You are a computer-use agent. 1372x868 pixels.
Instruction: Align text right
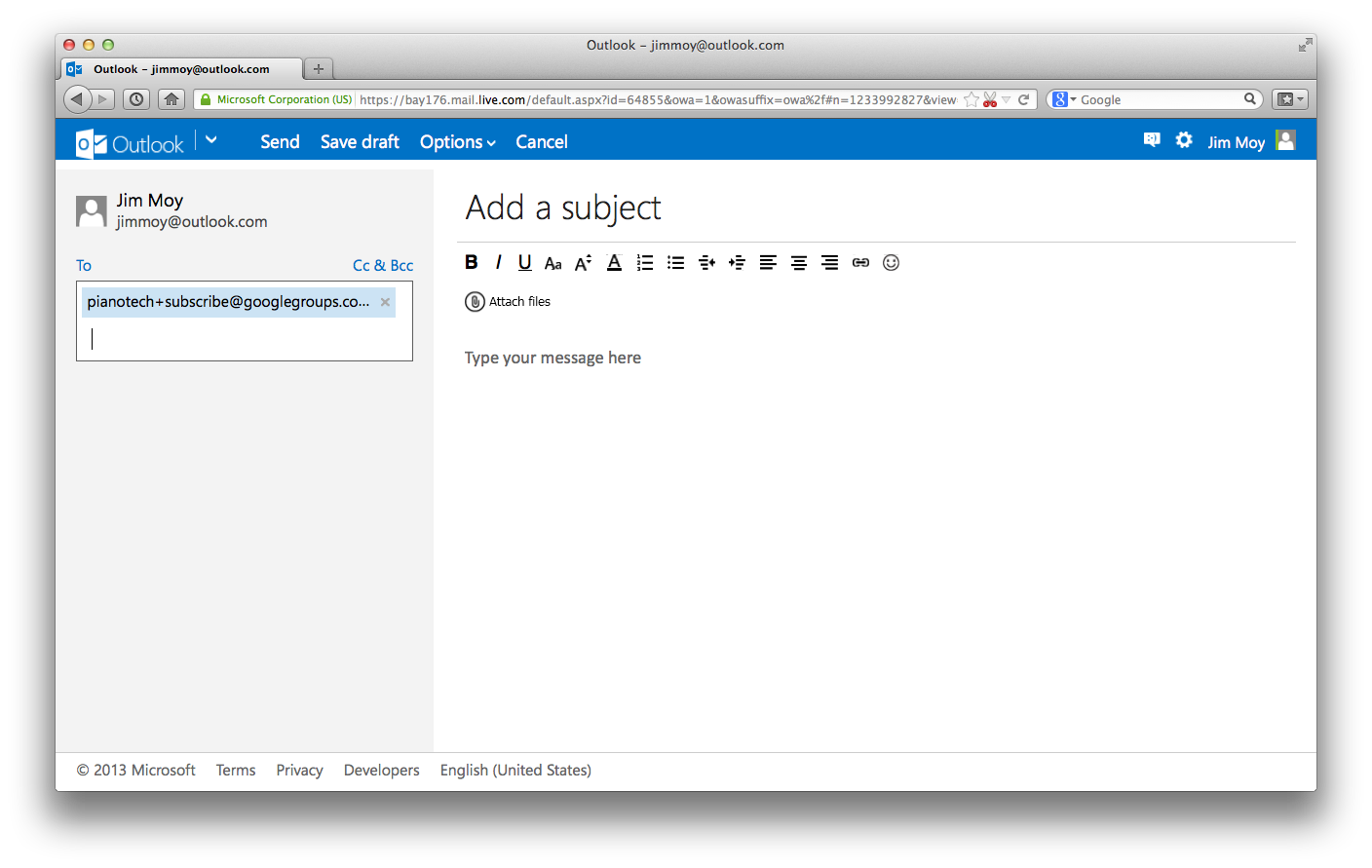(829, 263)
